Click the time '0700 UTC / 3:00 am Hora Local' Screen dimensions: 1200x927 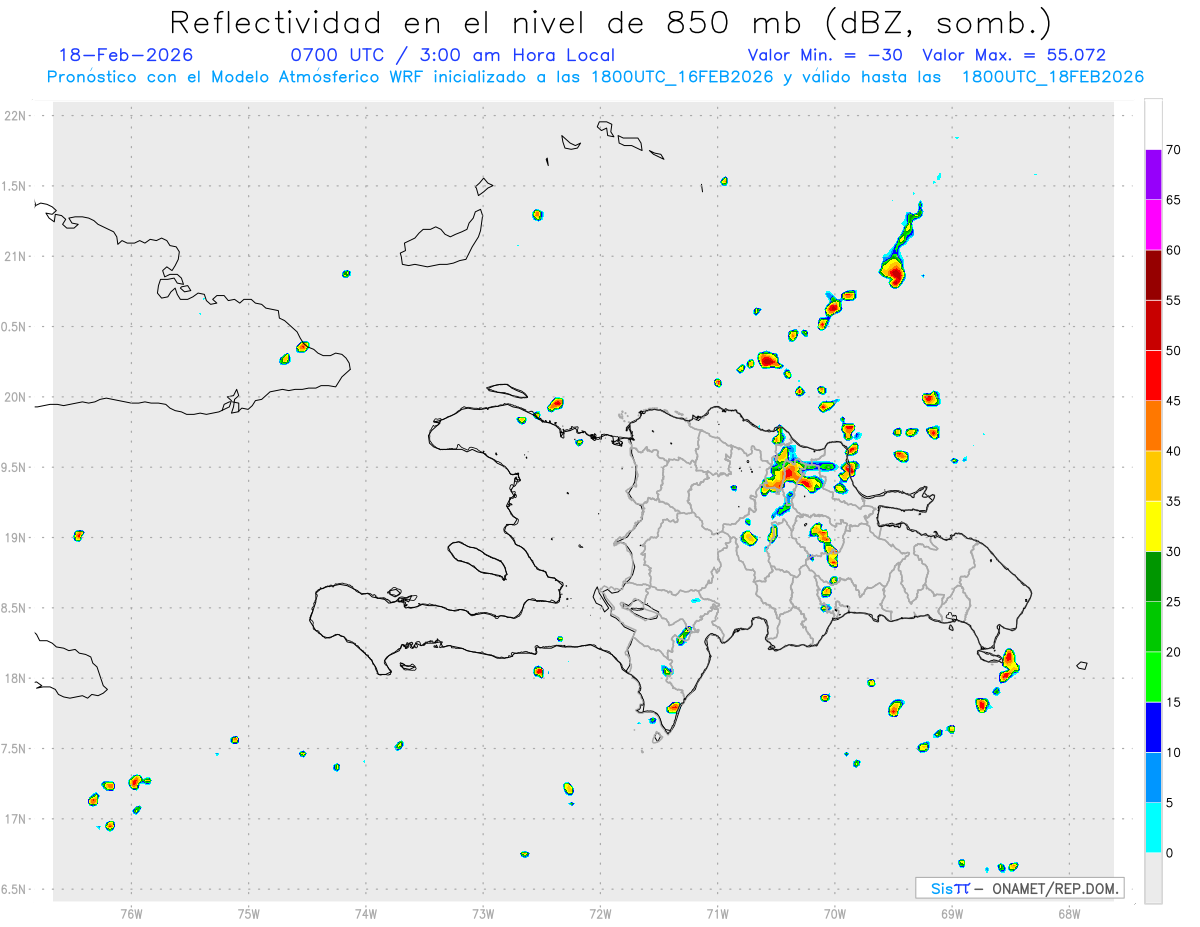453,55
